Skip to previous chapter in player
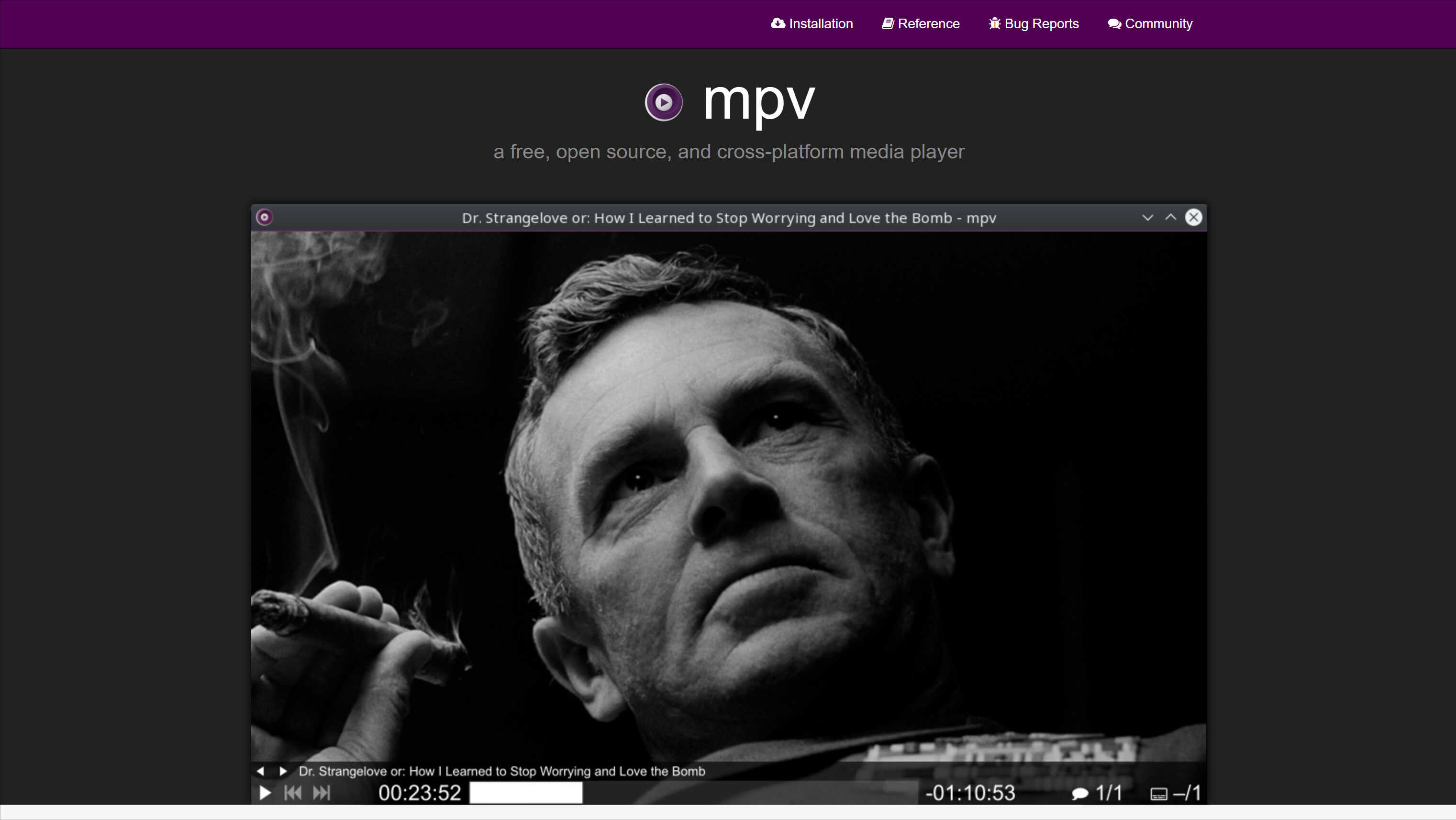The image size is (1456, 820). click(293, 793)
